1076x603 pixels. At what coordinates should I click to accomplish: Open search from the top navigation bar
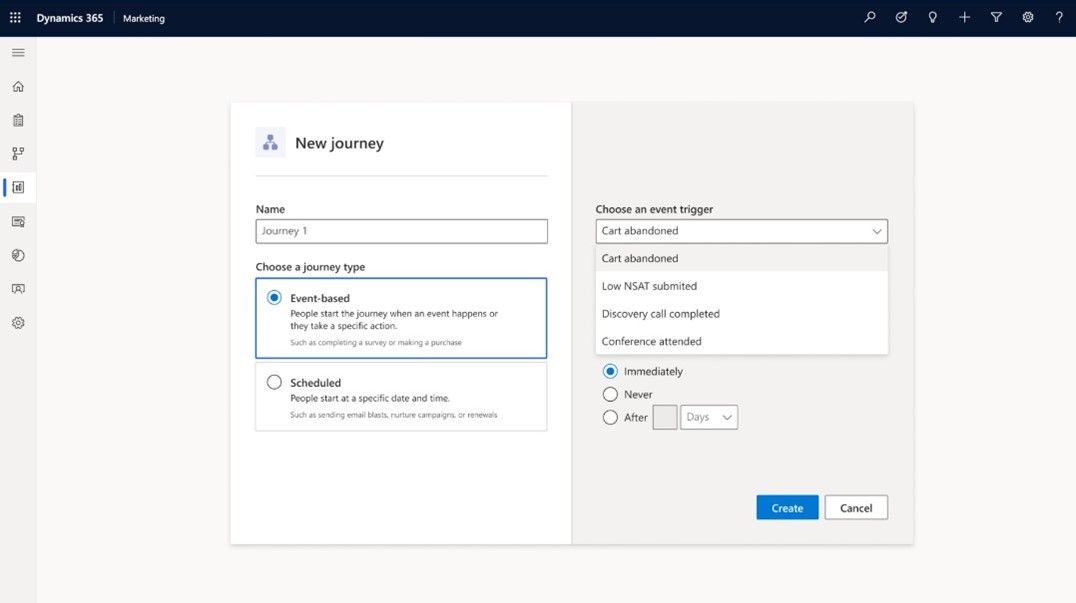point(869,17)
